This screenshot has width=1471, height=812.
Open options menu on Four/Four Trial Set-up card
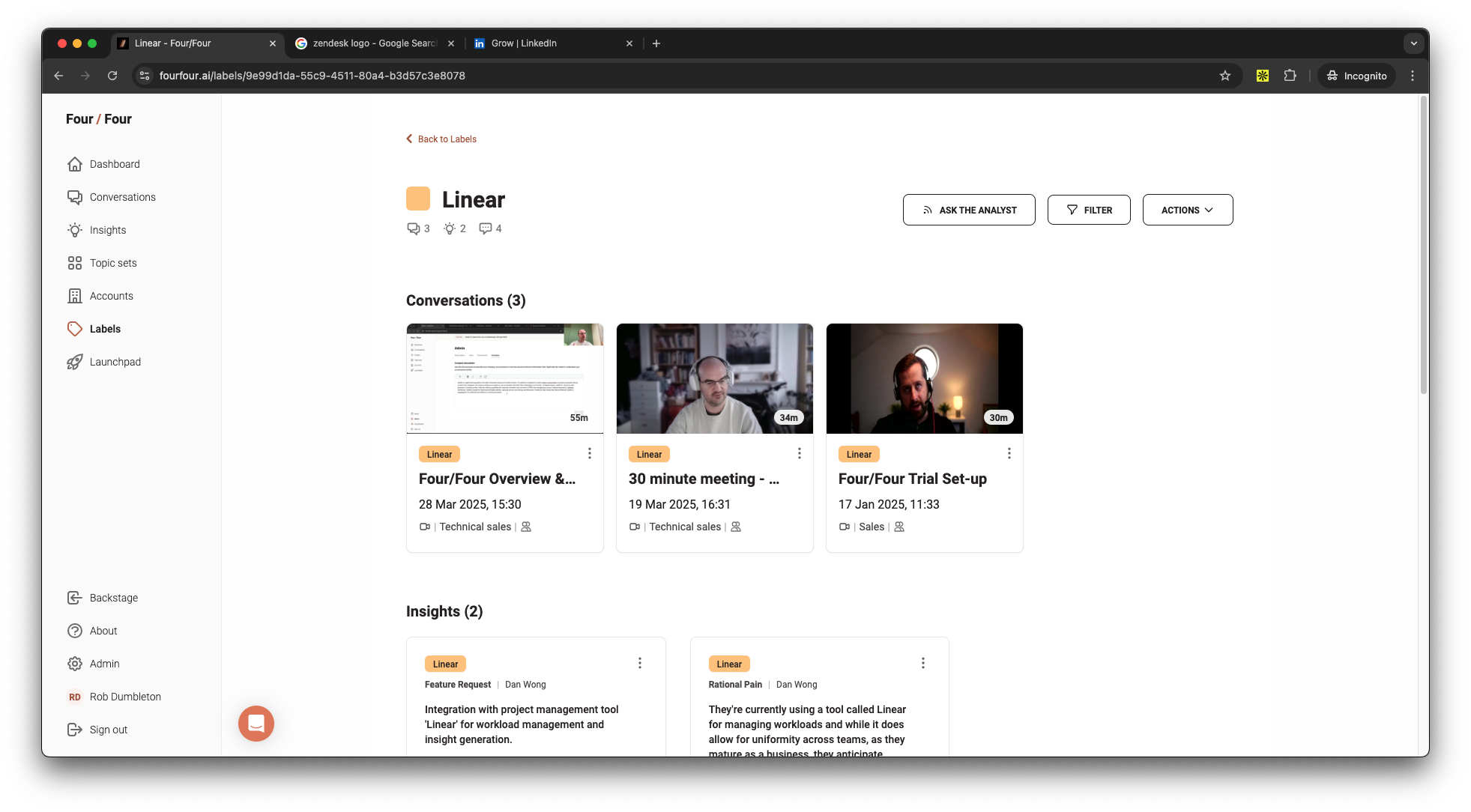1009,453
